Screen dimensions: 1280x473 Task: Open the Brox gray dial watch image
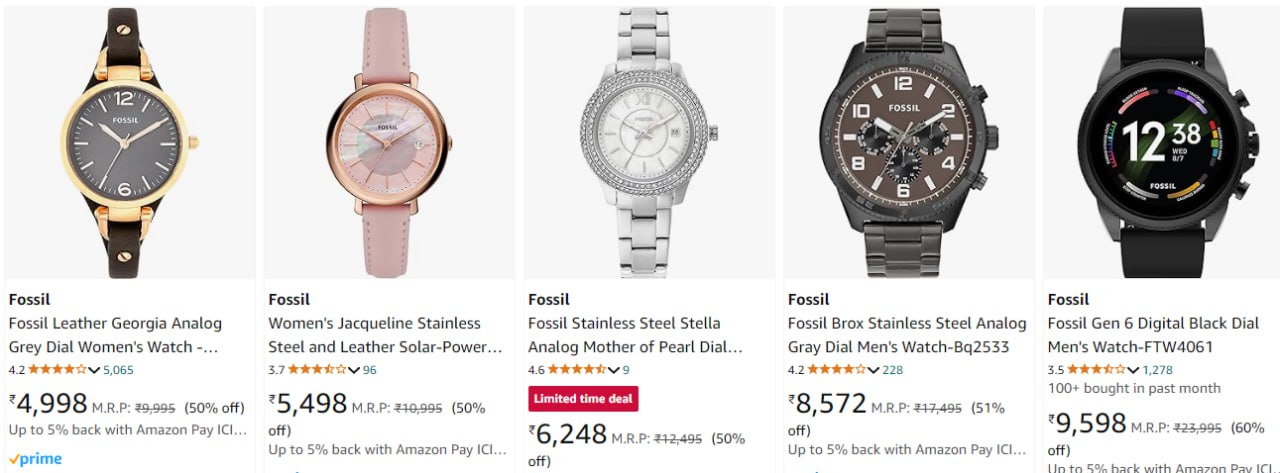[909, 142]
